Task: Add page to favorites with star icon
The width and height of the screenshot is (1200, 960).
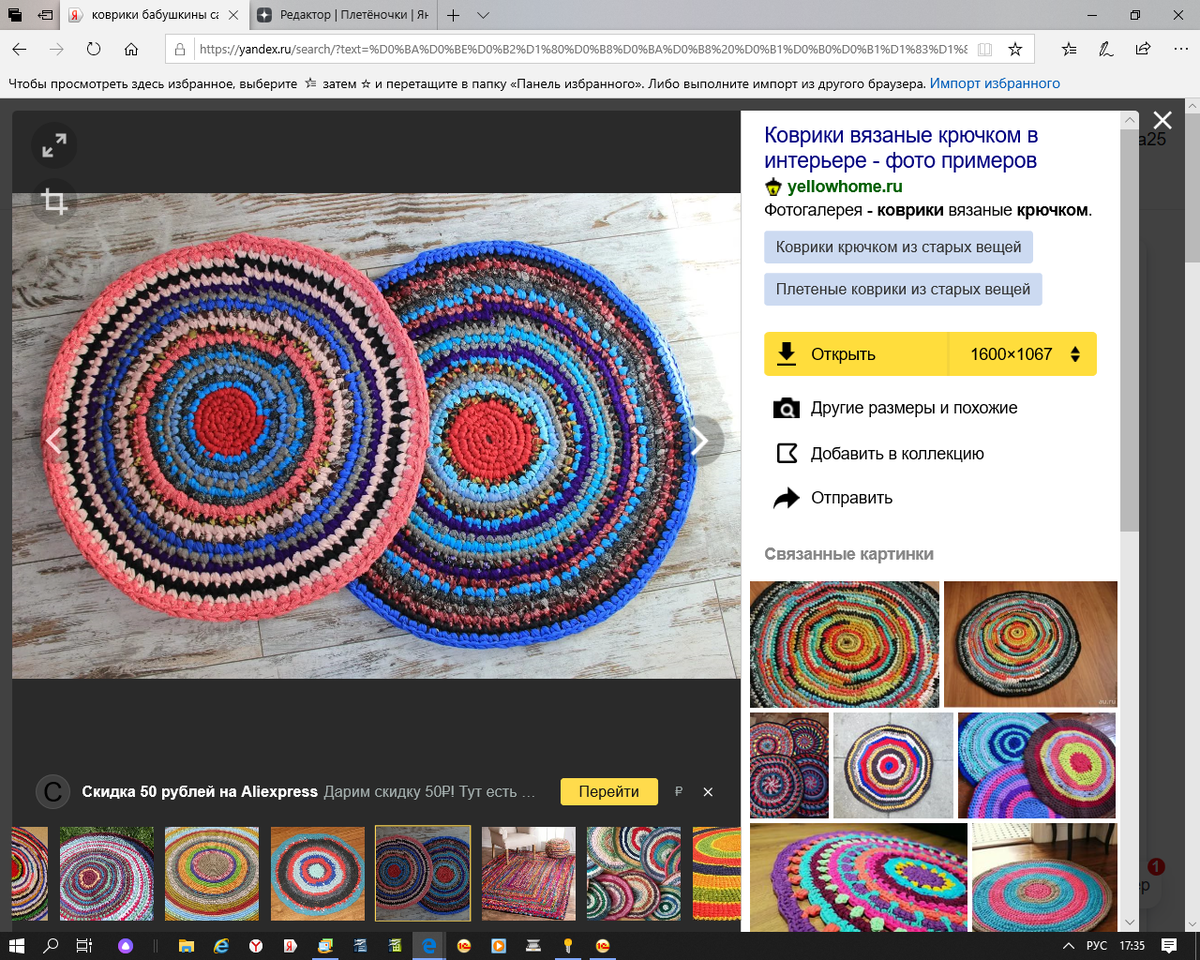Action: [x=1015, y=49]
